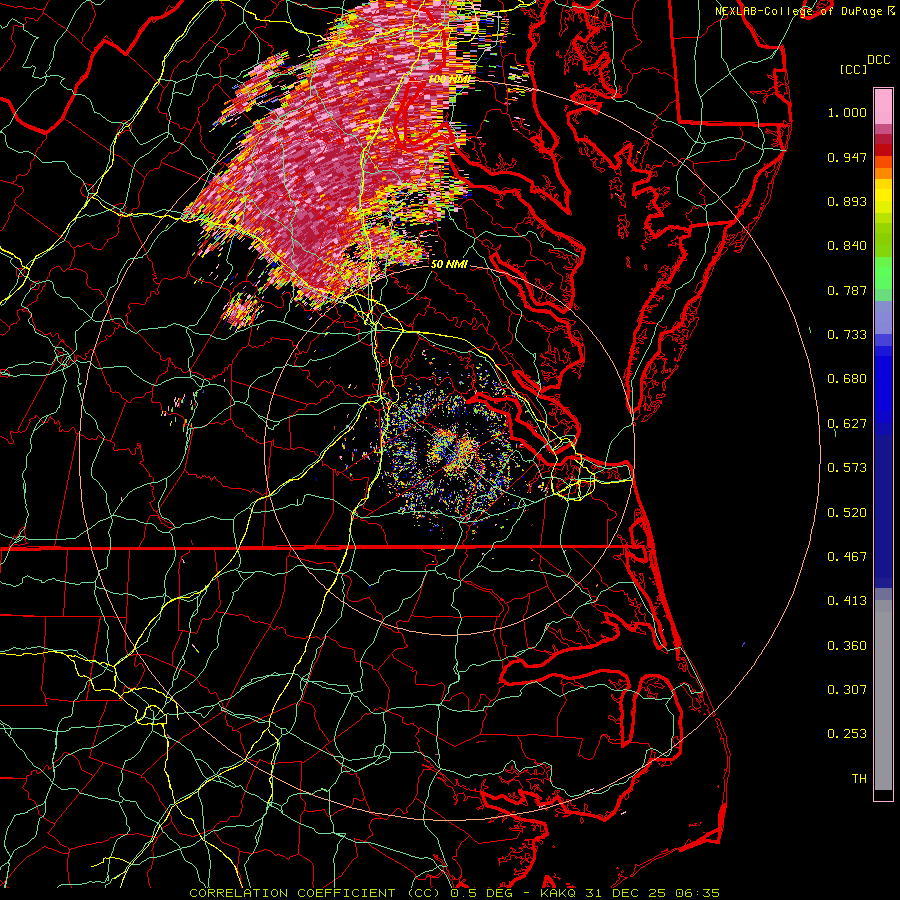This screenshot has width=900, height=900.
Task: Click the 50 NMI range ring label
Action: click(x=449, y=264)
